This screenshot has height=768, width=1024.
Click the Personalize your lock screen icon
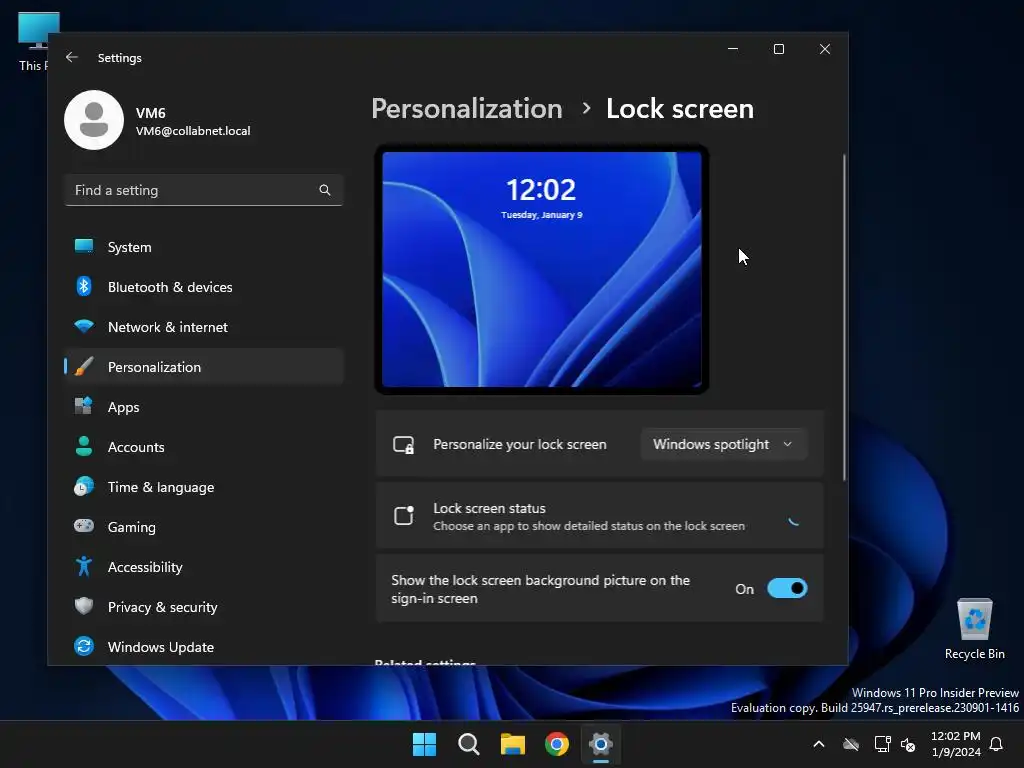tap(404, 445)
